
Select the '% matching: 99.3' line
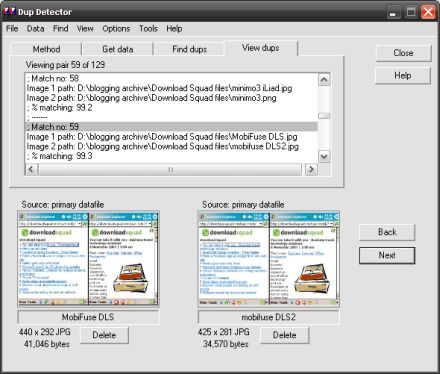coord(172,156)
